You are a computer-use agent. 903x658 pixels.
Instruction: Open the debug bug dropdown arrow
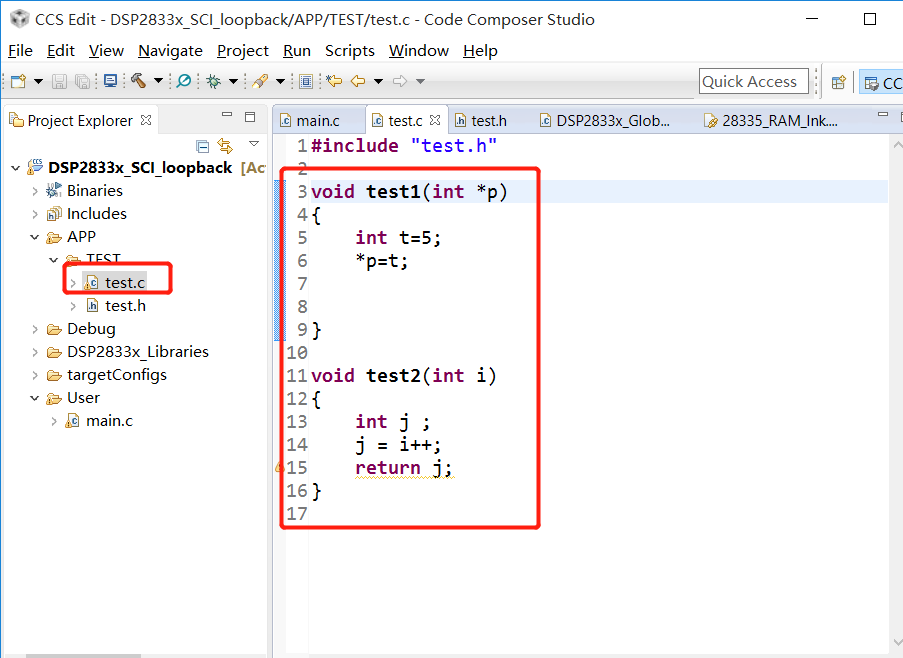tap(233, 81)
